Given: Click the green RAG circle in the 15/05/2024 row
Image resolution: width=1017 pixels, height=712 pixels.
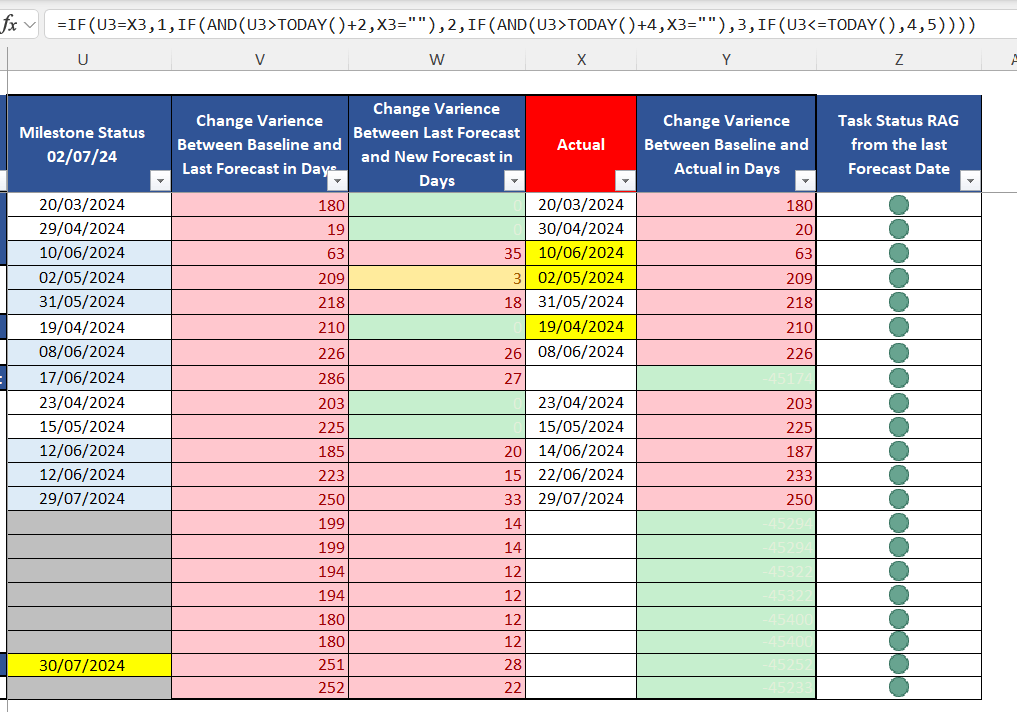Looking at the screenshot, I should click(x=898, y=427).
